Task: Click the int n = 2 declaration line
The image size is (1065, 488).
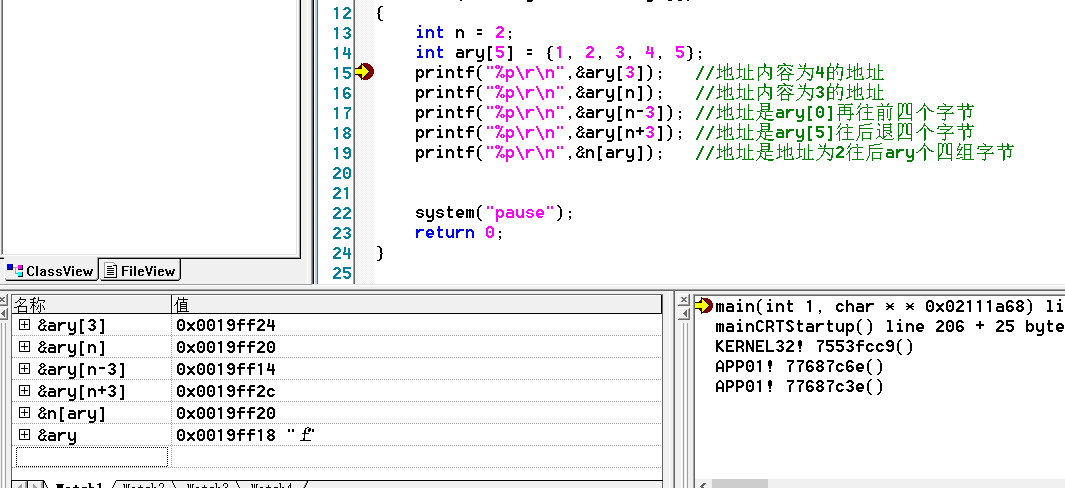Action: tap(465, 33)
